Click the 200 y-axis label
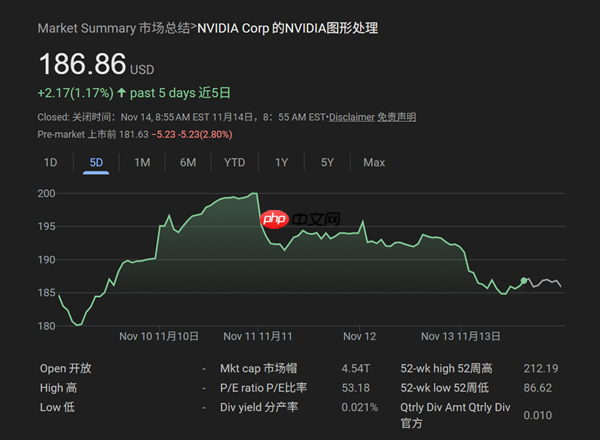600x440 pixels. pos(46,194)
